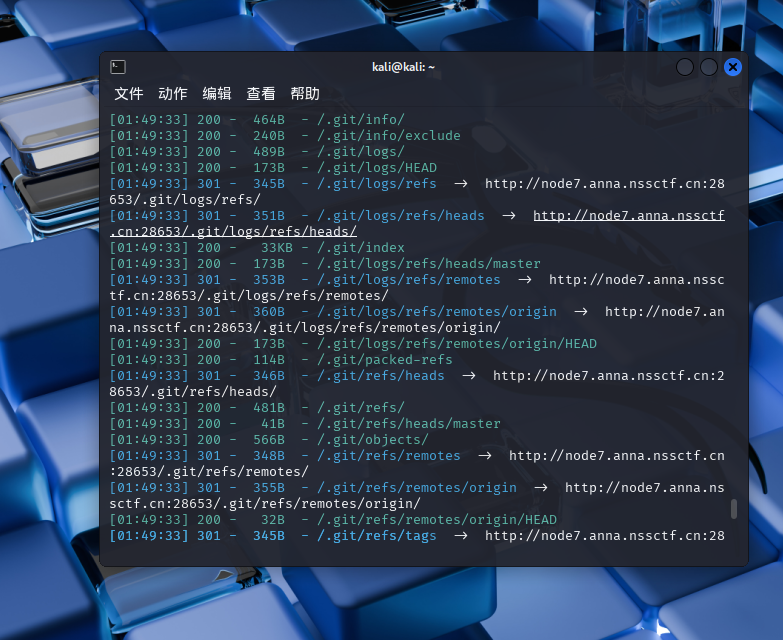Minimize the kali terminal window
783x640 pixels.
[685, 67]
